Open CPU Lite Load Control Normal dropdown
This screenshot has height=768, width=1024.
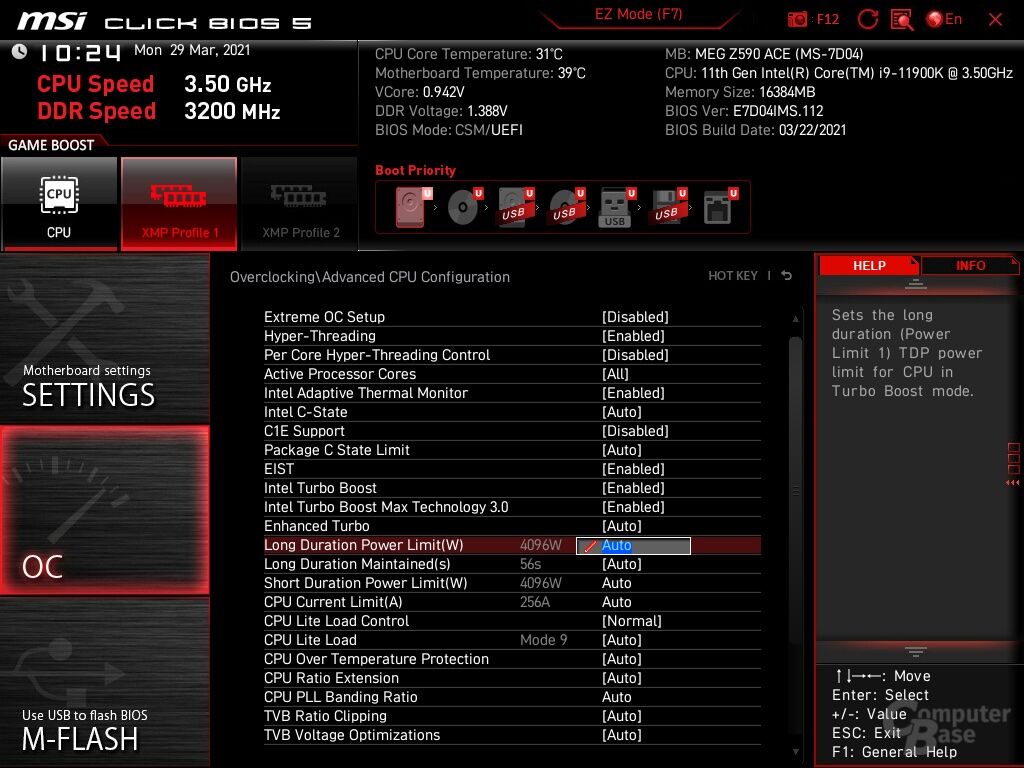632,621
